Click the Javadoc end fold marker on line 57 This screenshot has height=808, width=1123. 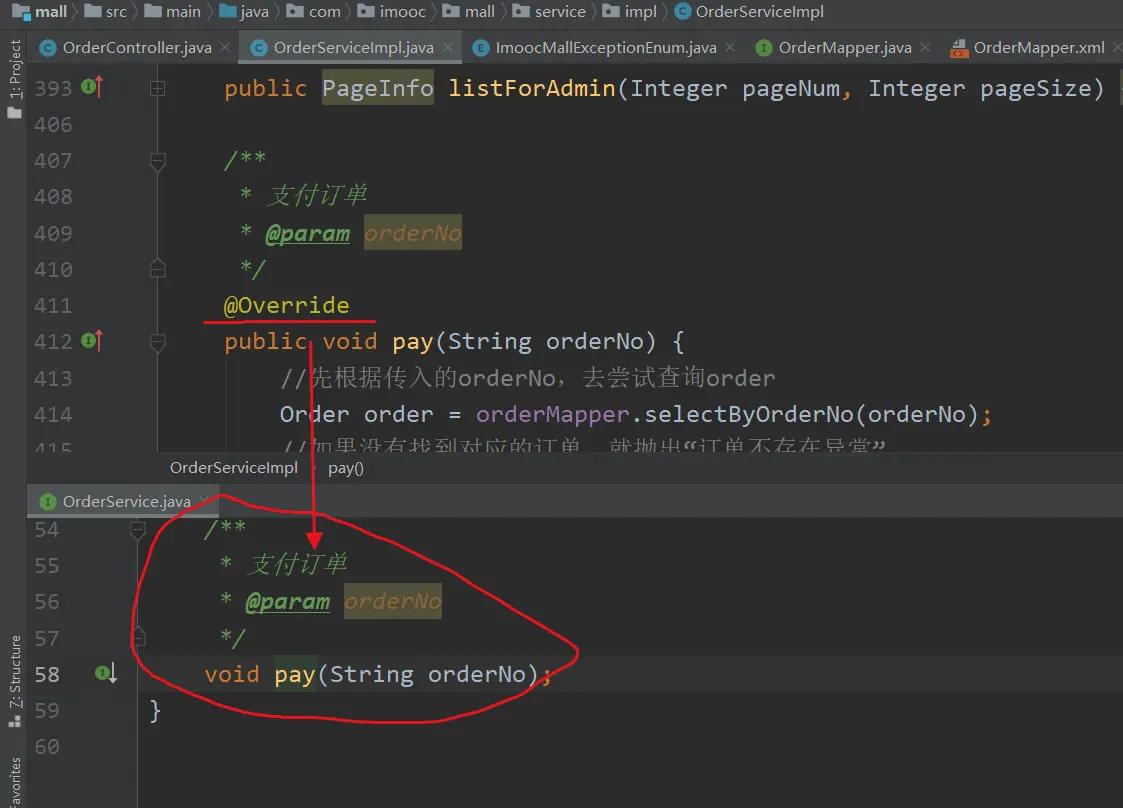point(138,637)
